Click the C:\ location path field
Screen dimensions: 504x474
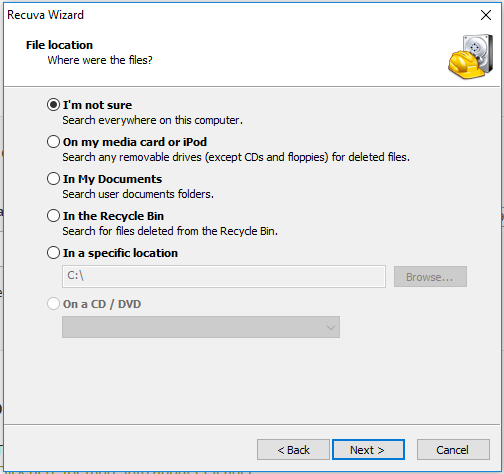224,276
